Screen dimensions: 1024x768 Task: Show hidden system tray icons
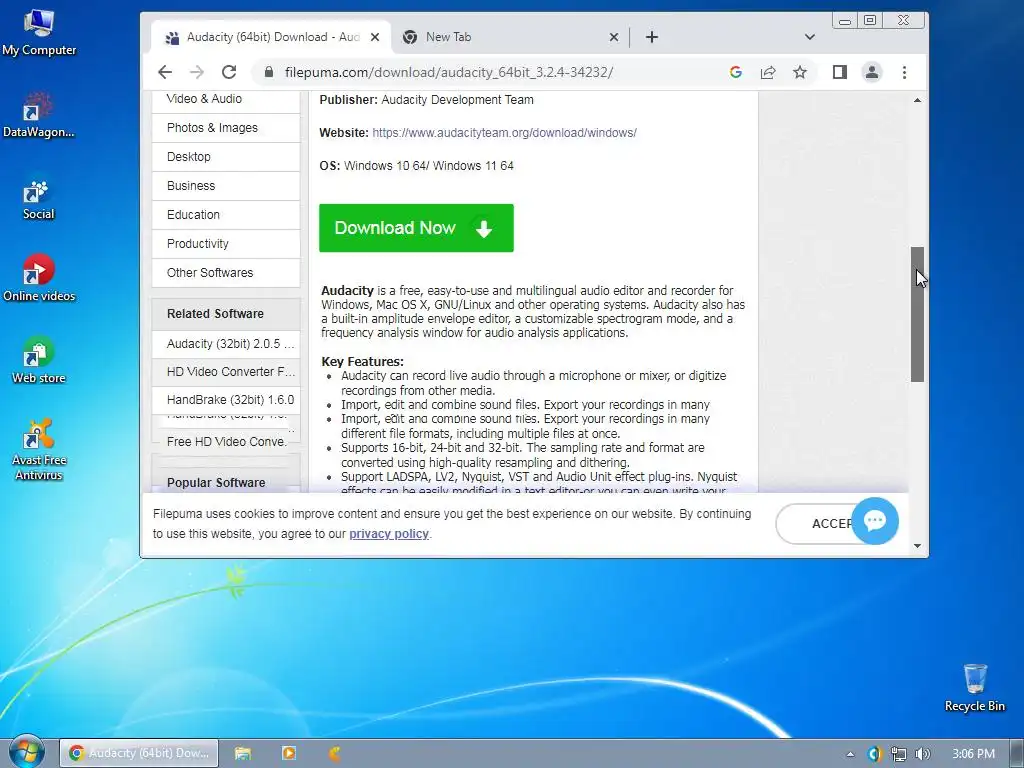850,754
